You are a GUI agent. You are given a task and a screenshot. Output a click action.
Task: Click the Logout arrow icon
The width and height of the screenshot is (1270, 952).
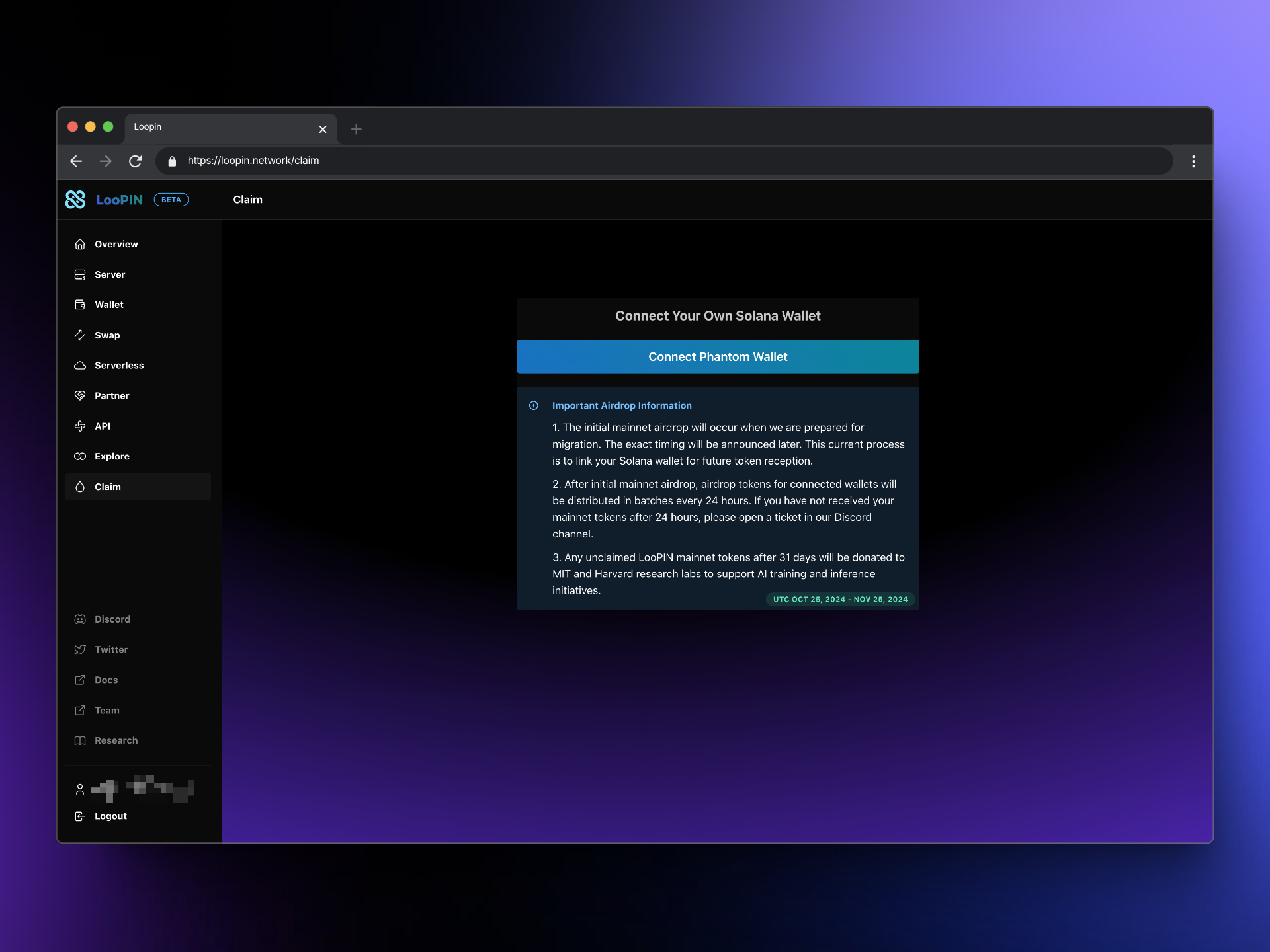pos(80,816)
